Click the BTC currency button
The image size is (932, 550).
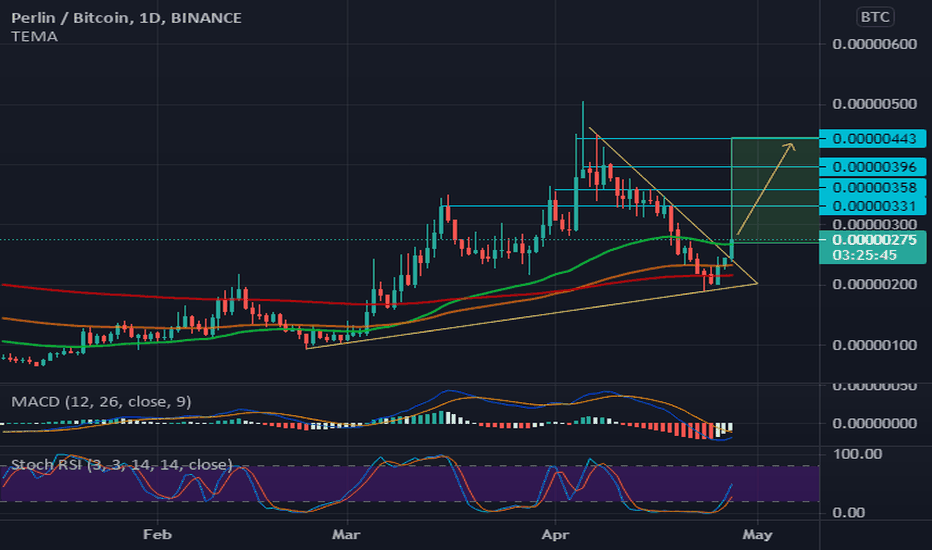tap(875, 17)
